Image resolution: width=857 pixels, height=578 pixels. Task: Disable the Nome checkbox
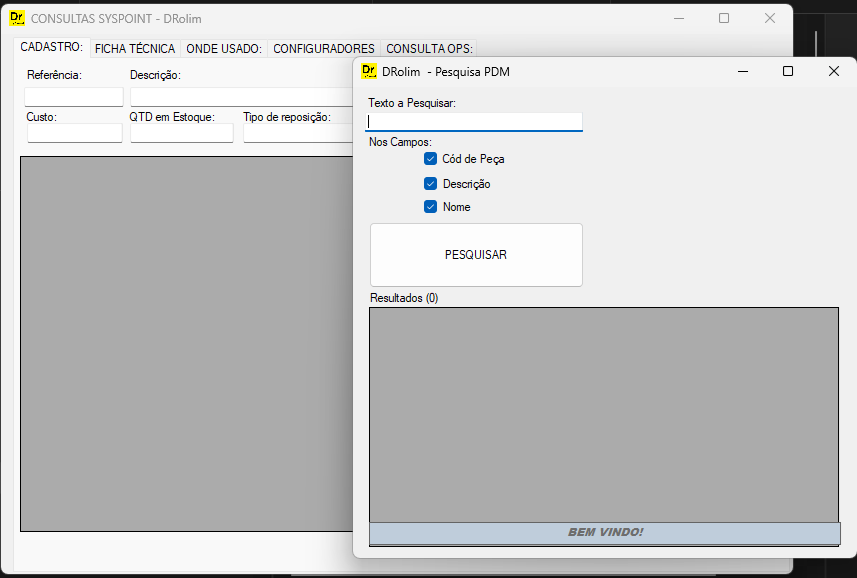pos(431,207)
